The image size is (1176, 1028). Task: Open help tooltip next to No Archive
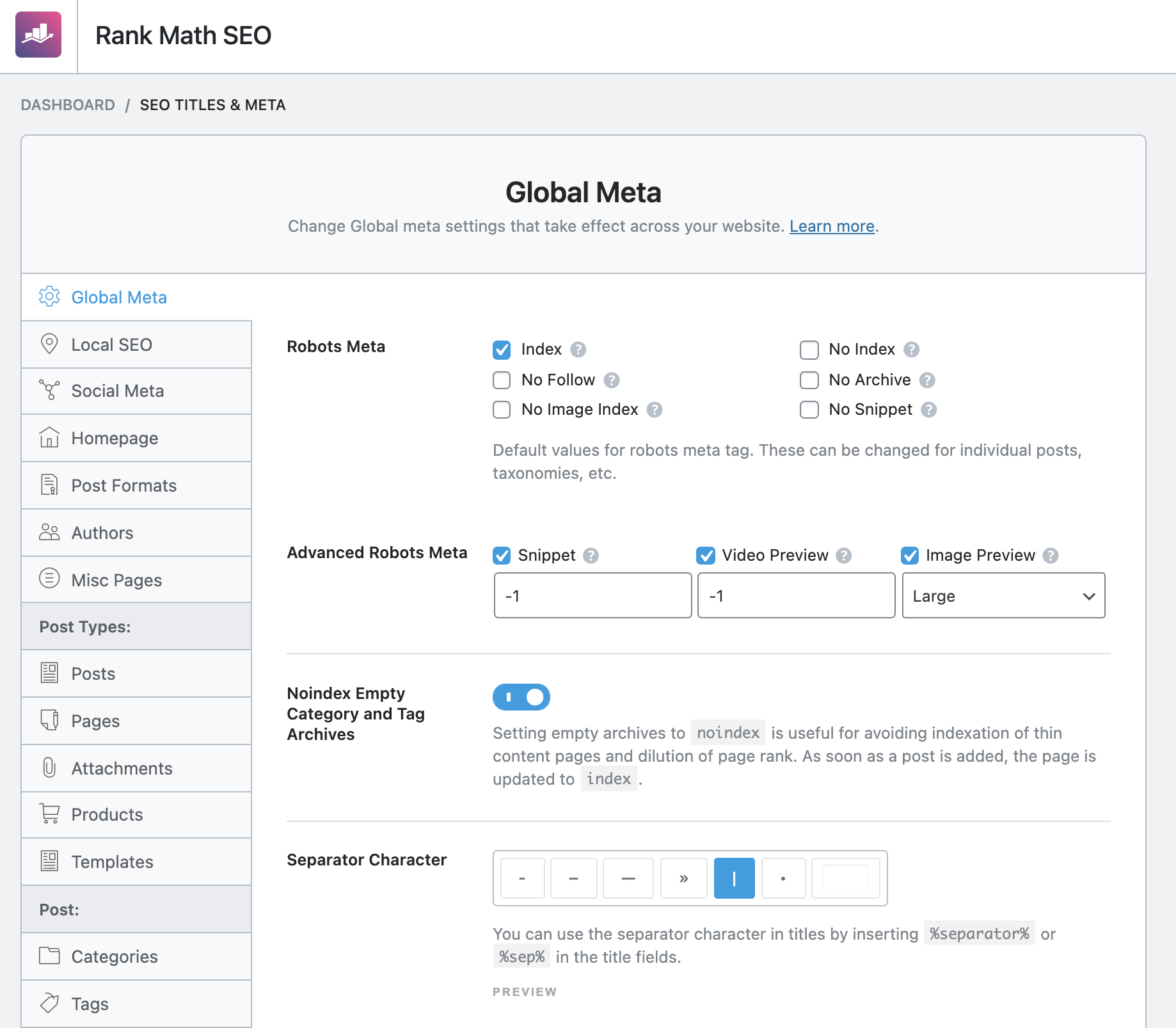tap(927, 380)
